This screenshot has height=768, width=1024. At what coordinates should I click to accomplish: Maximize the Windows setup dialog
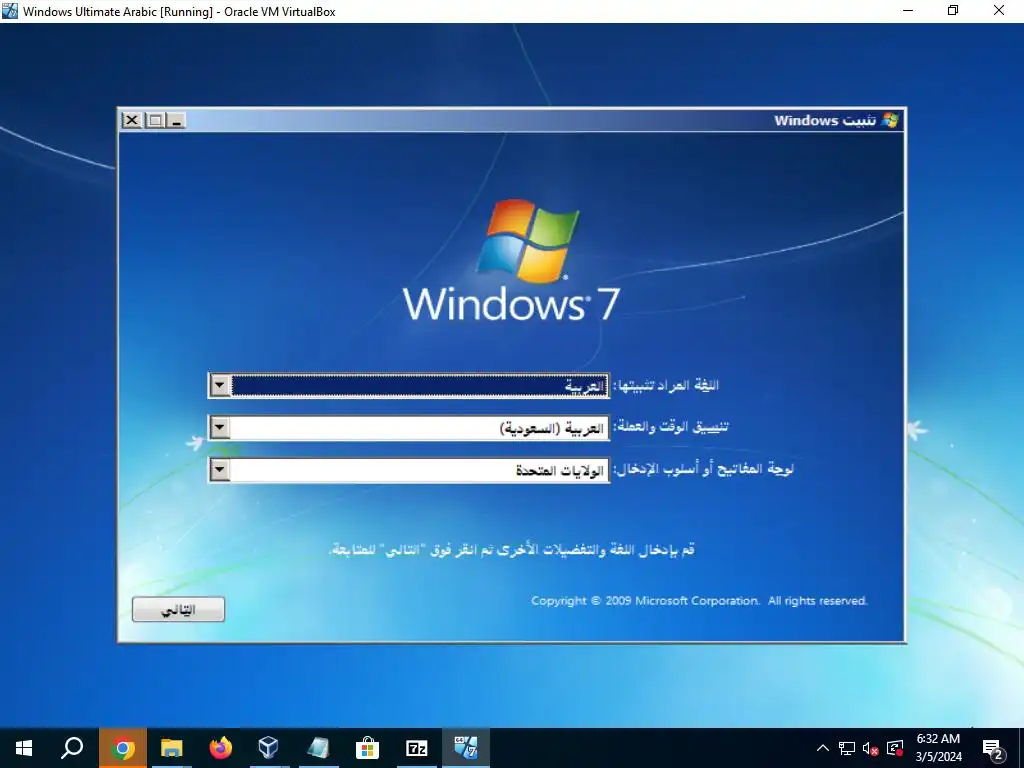click(x=155, y=120)
